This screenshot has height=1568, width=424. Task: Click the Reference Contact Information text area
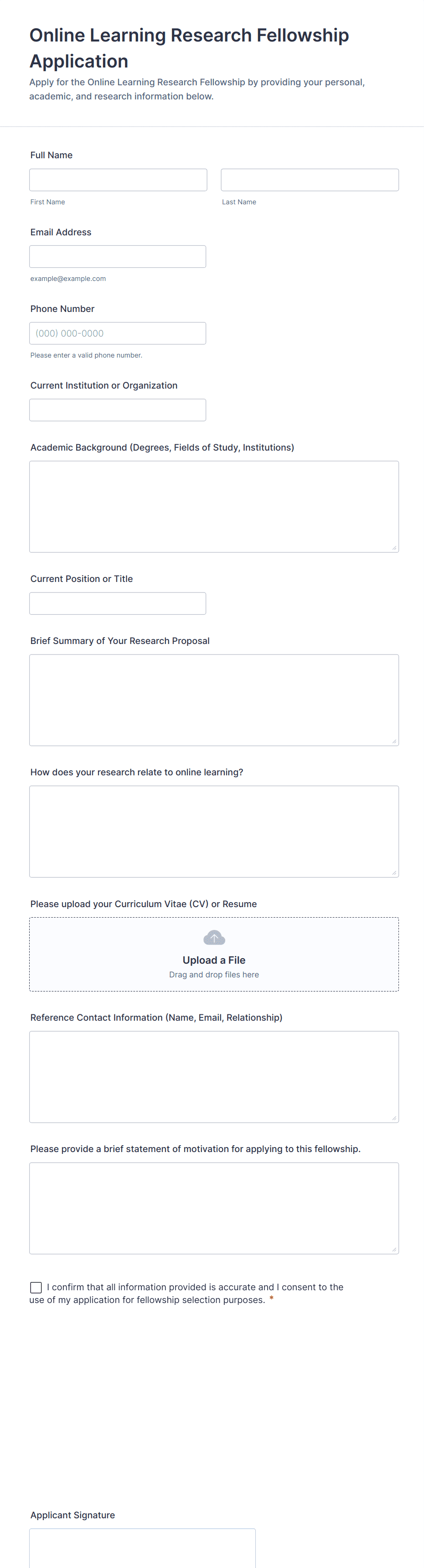pos(213,1077)
